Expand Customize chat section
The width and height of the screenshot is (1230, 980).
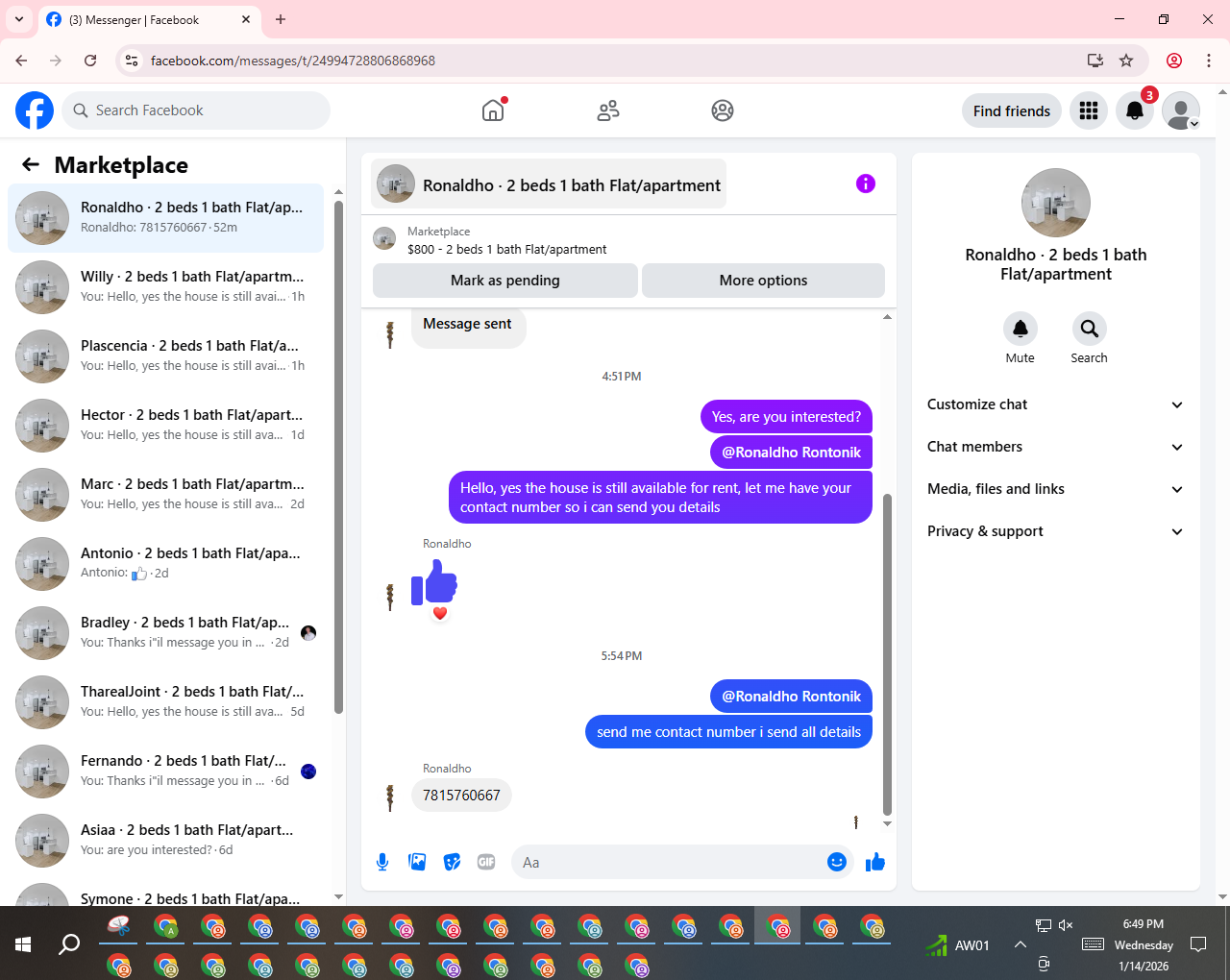[1056, 404]
